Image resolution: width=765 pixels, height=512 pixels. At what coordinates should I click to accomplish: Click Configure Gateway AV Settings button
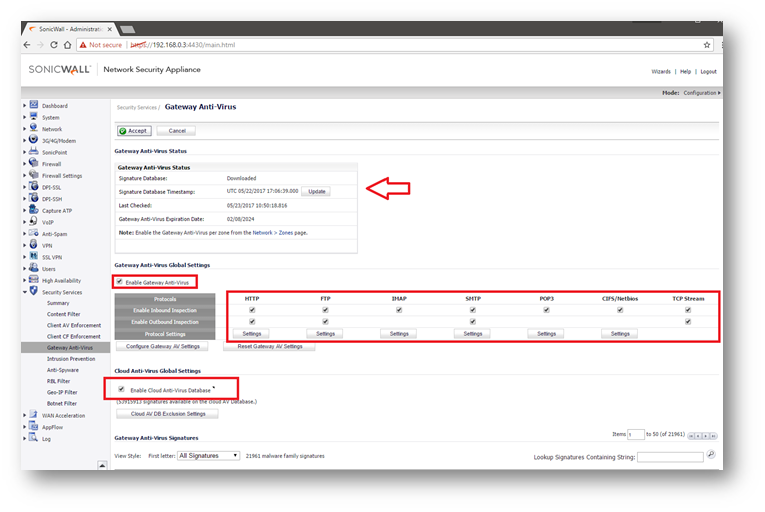(162, 346)
